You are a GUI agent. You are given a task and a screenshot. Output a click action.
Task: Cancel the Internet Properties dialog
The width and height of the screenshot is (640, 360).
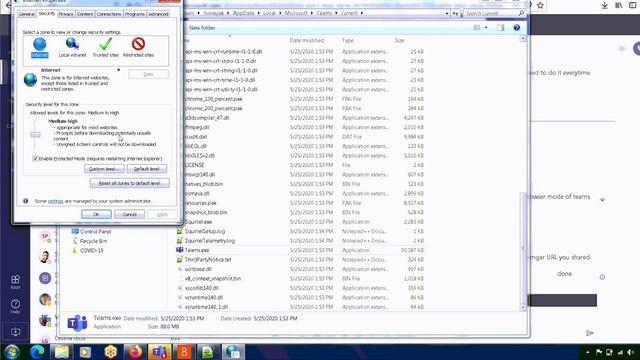(x=129, y=214)
